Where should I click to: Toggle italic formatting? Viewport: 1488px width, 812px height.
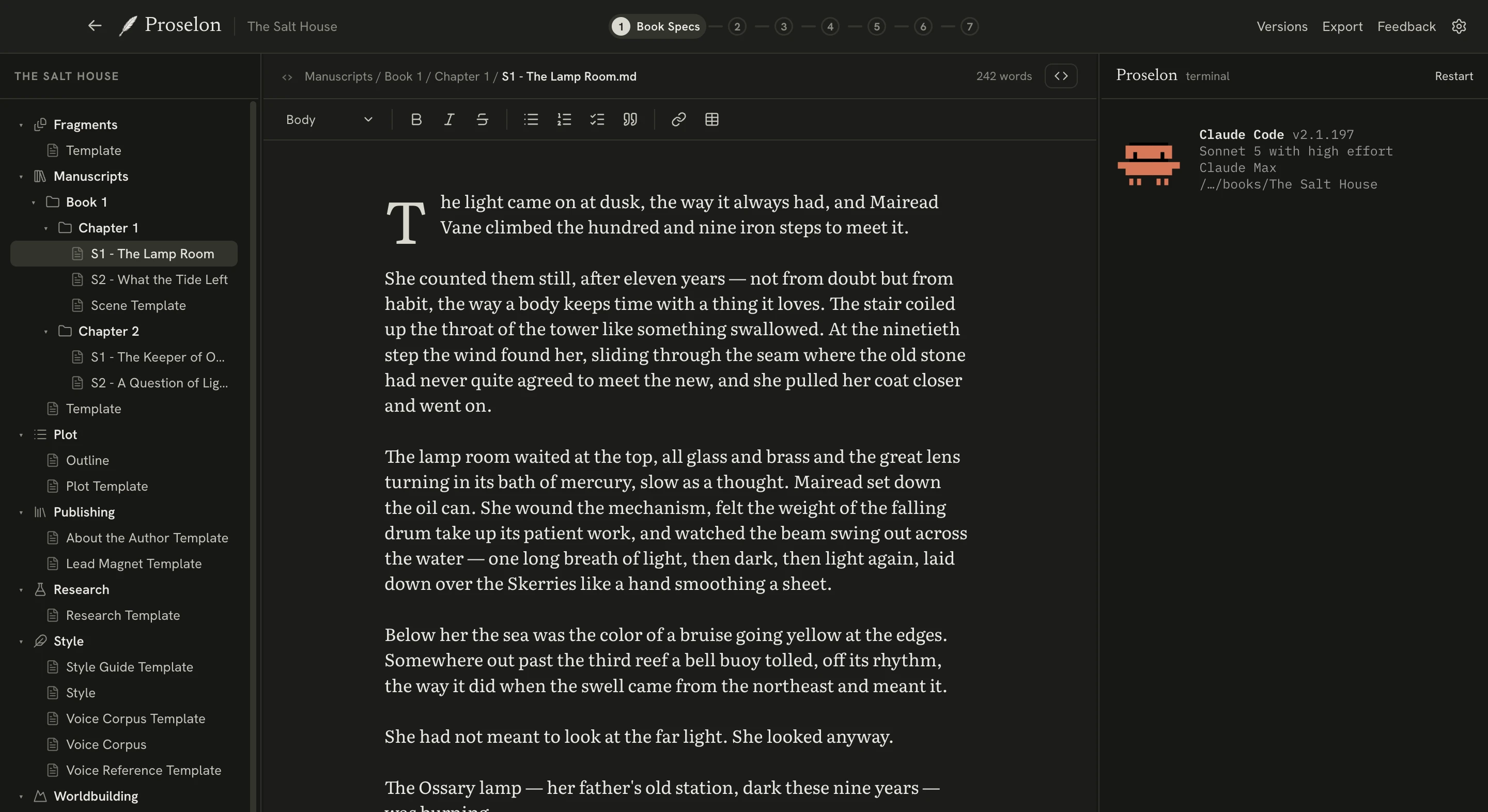(449, 119)
